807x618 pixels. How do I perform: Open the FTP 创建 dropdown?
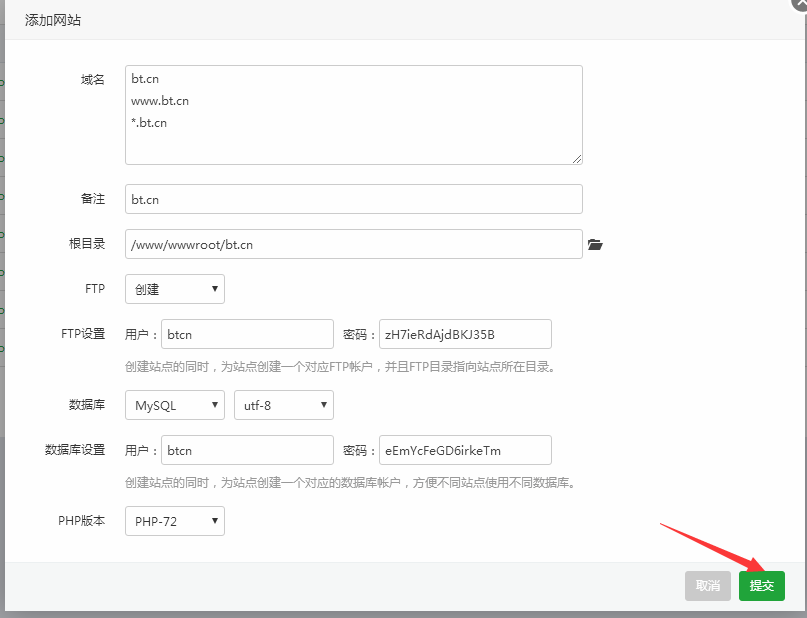coord(175,289)
